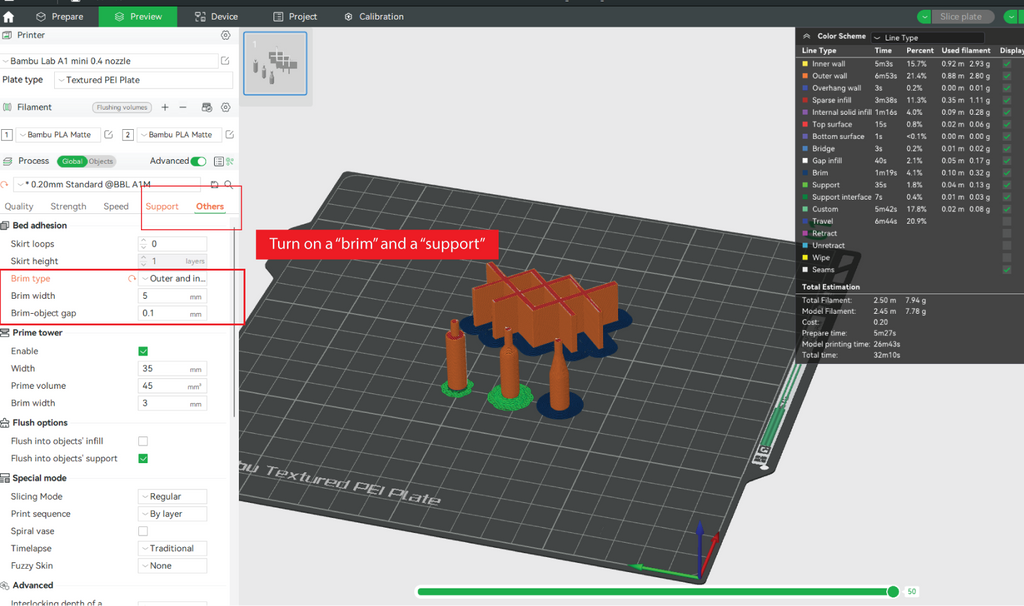Reset Brim type to default value
The width and height of the screenshot is (1024, 606).
coord(132,279)
